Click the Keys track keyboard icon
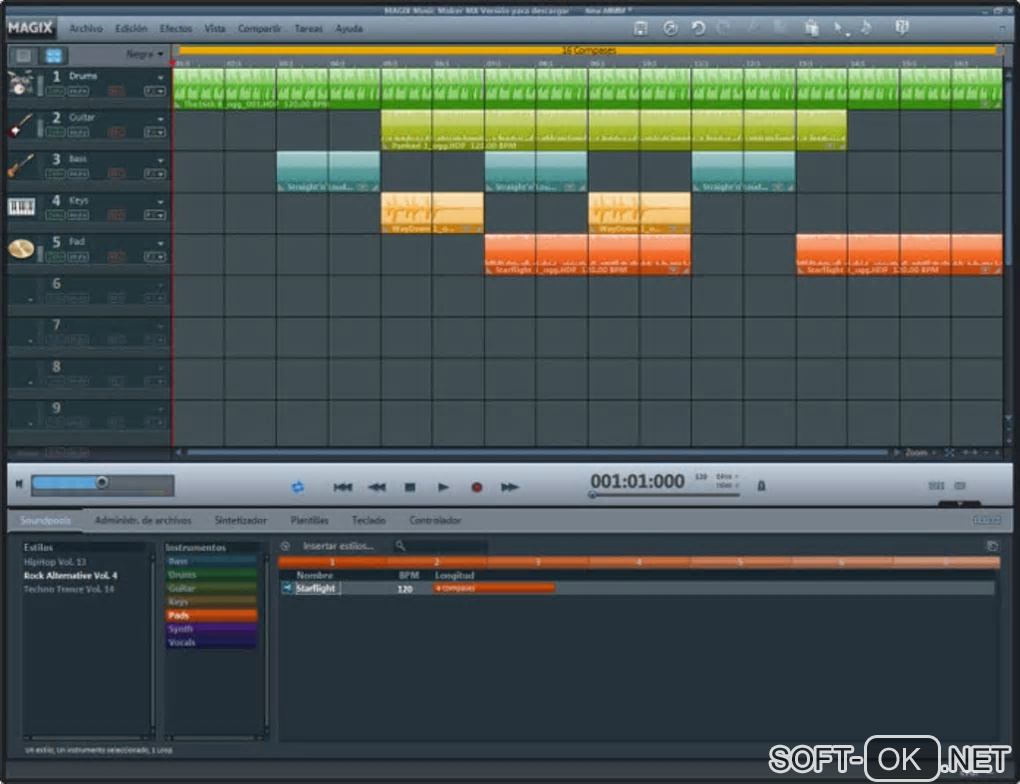 [x=21, y=207]
